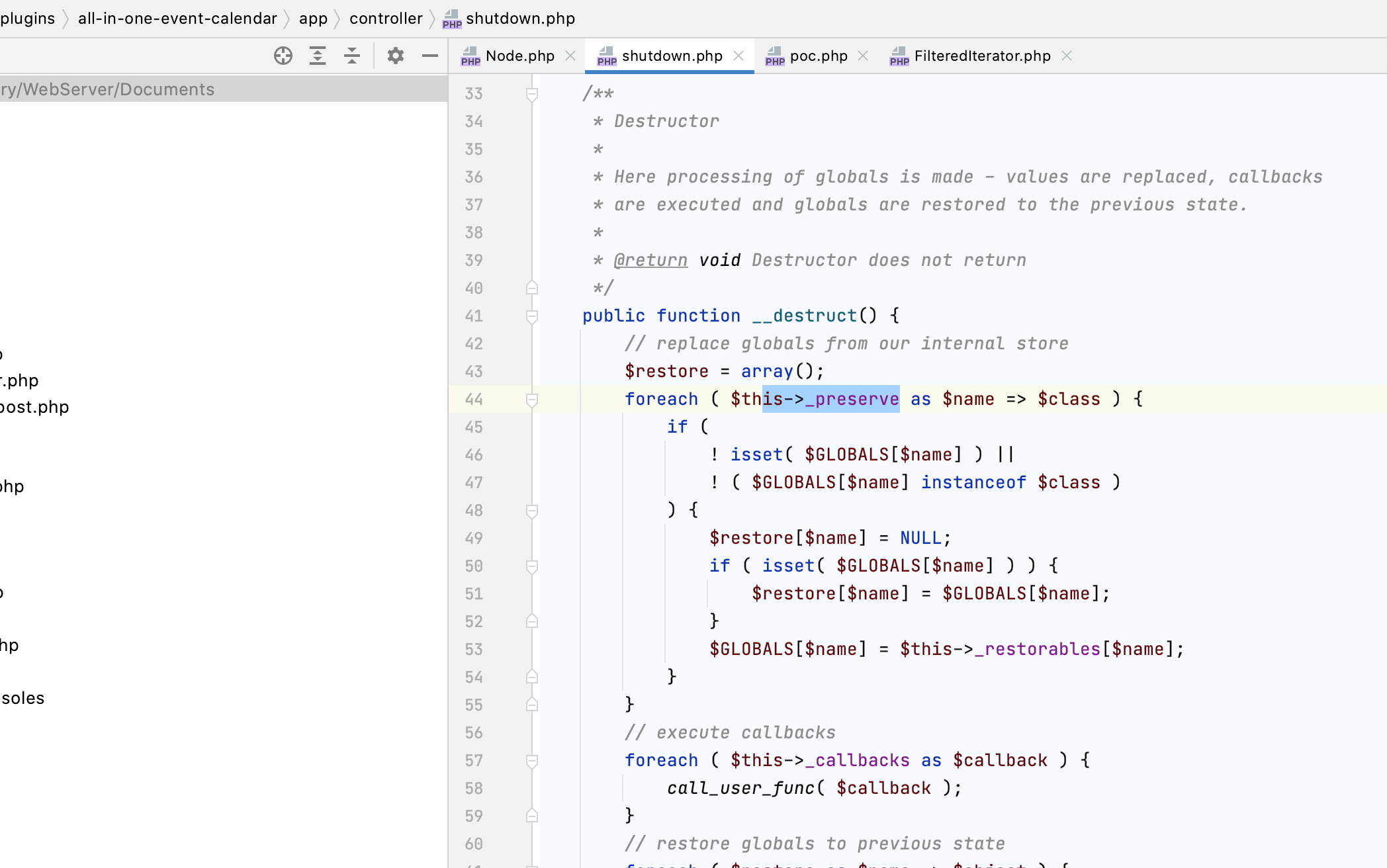This screenshot has width=1387, height=868.
Task: Click the __destruct function name
Action: coord(805,316)
